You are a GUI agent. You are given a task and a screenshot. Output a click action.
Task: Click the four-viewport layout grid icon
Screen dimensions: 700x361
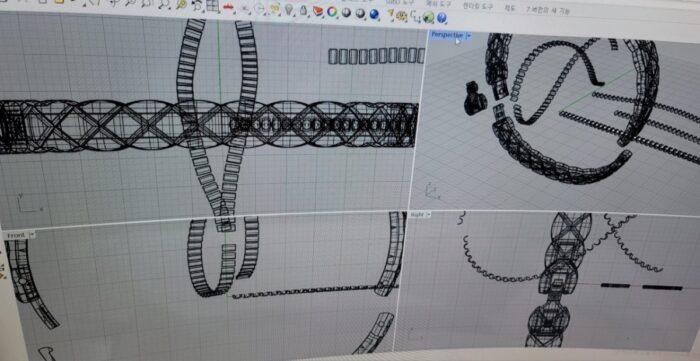point(212,5)
